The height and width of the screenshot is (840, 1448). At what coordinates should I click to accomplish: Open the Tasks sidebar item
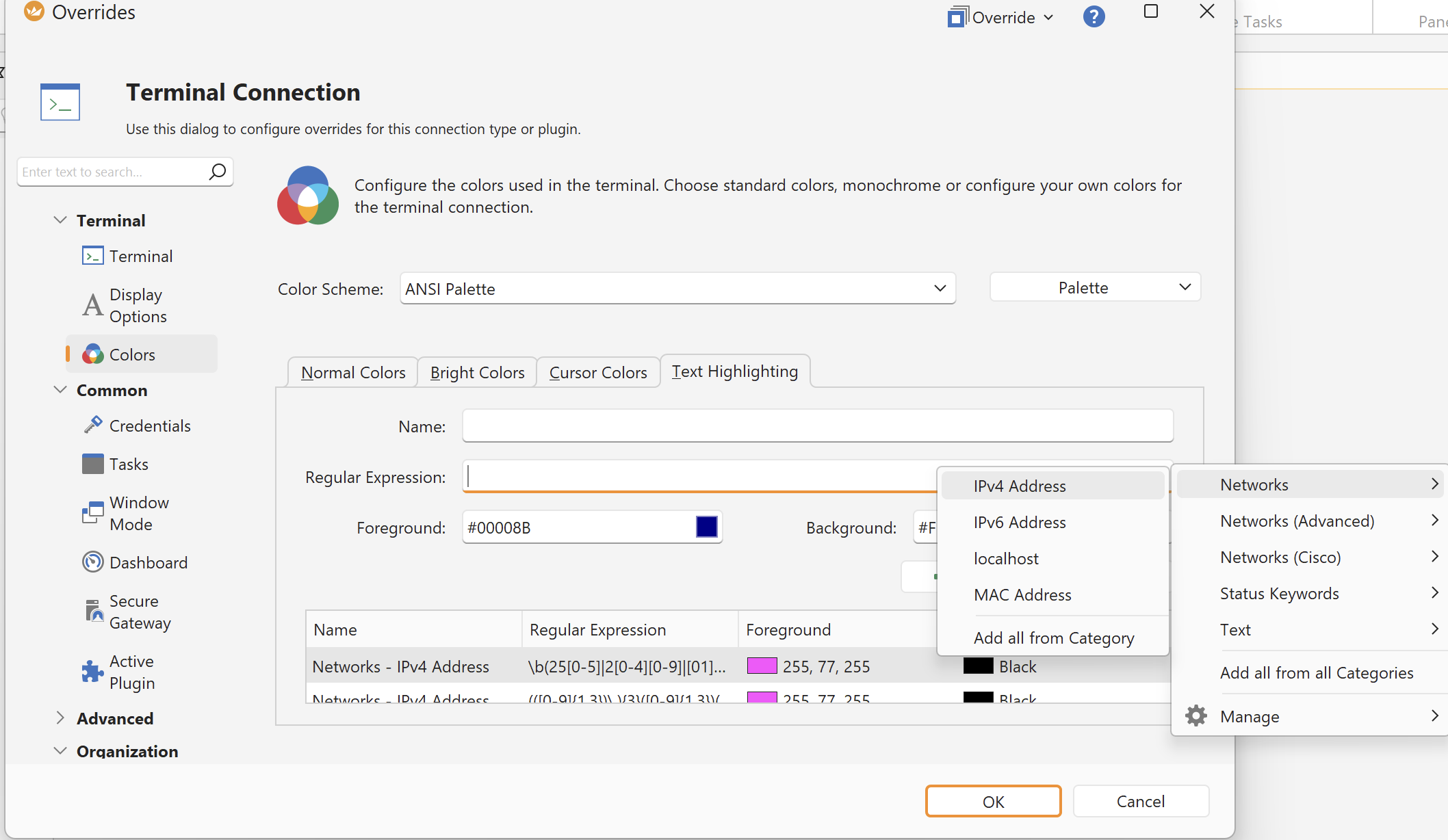129,464
